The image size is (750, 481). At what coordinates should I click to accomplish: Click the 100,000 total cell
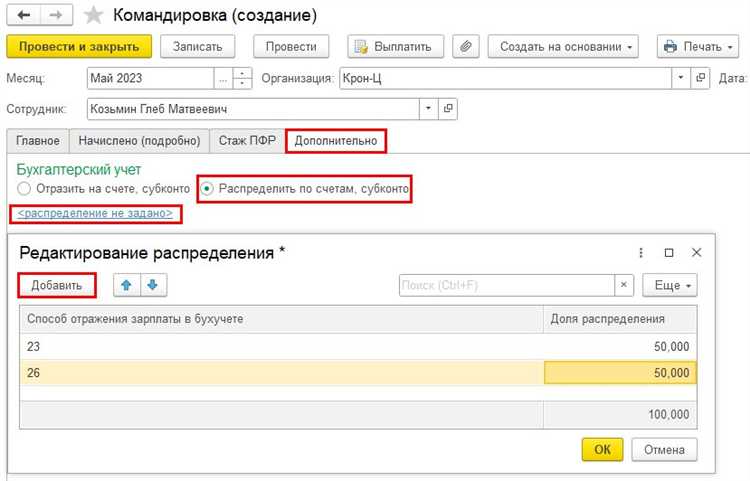point(620,414)
